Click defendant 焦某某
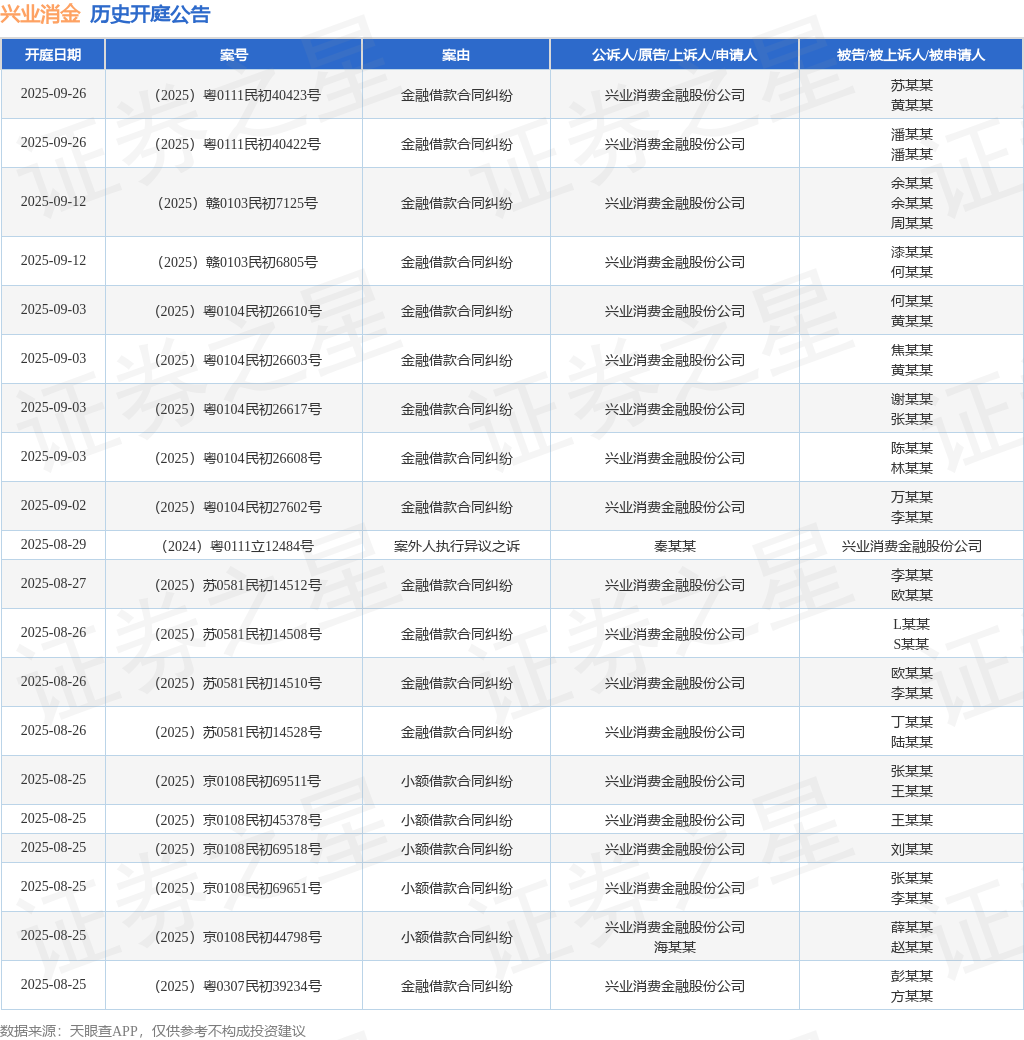 [911, 350]
